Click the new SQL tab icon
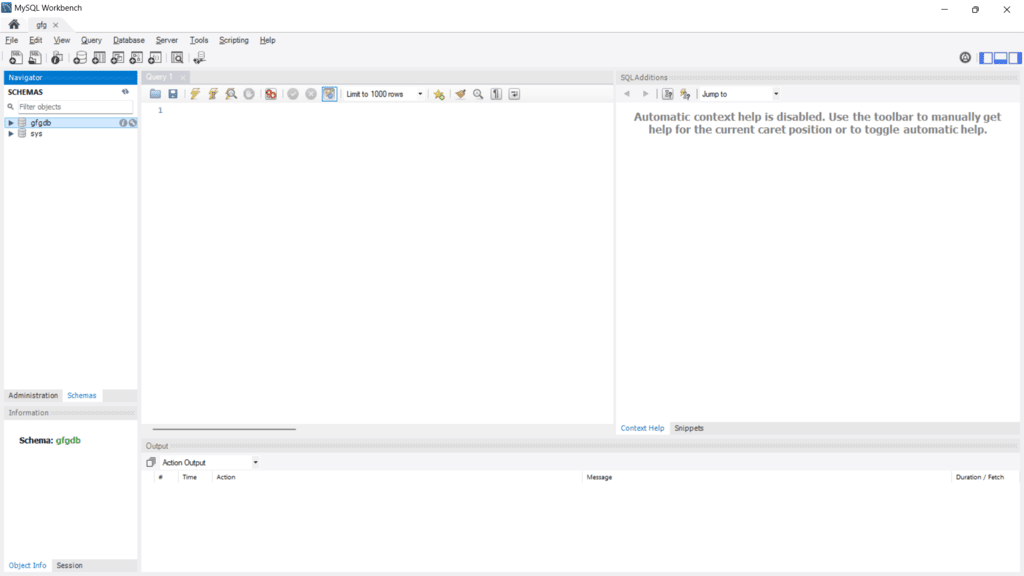The width and height of the screenshot is (1024, 576). (16, 58)
